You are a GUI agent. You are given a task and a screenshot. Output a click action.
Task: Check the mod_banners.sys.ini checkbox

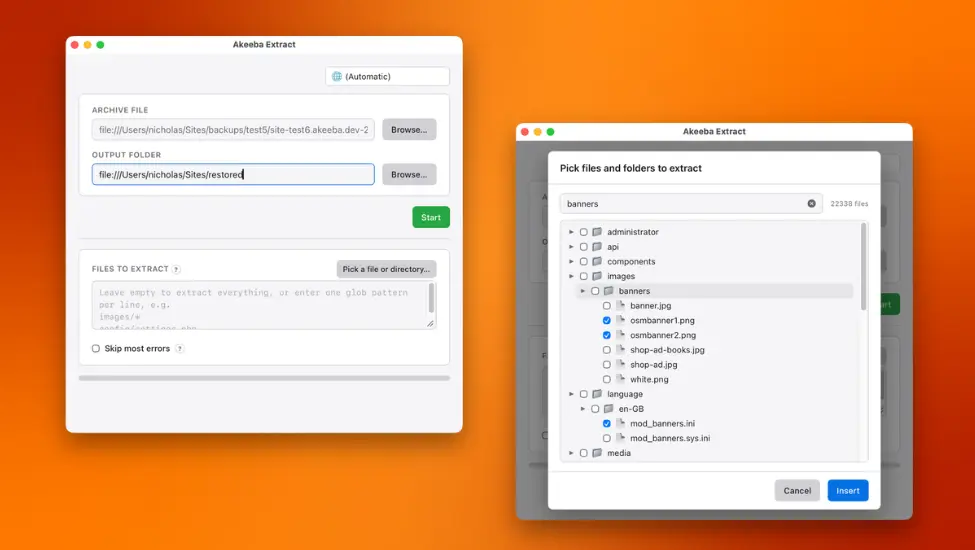coord(606,438)
